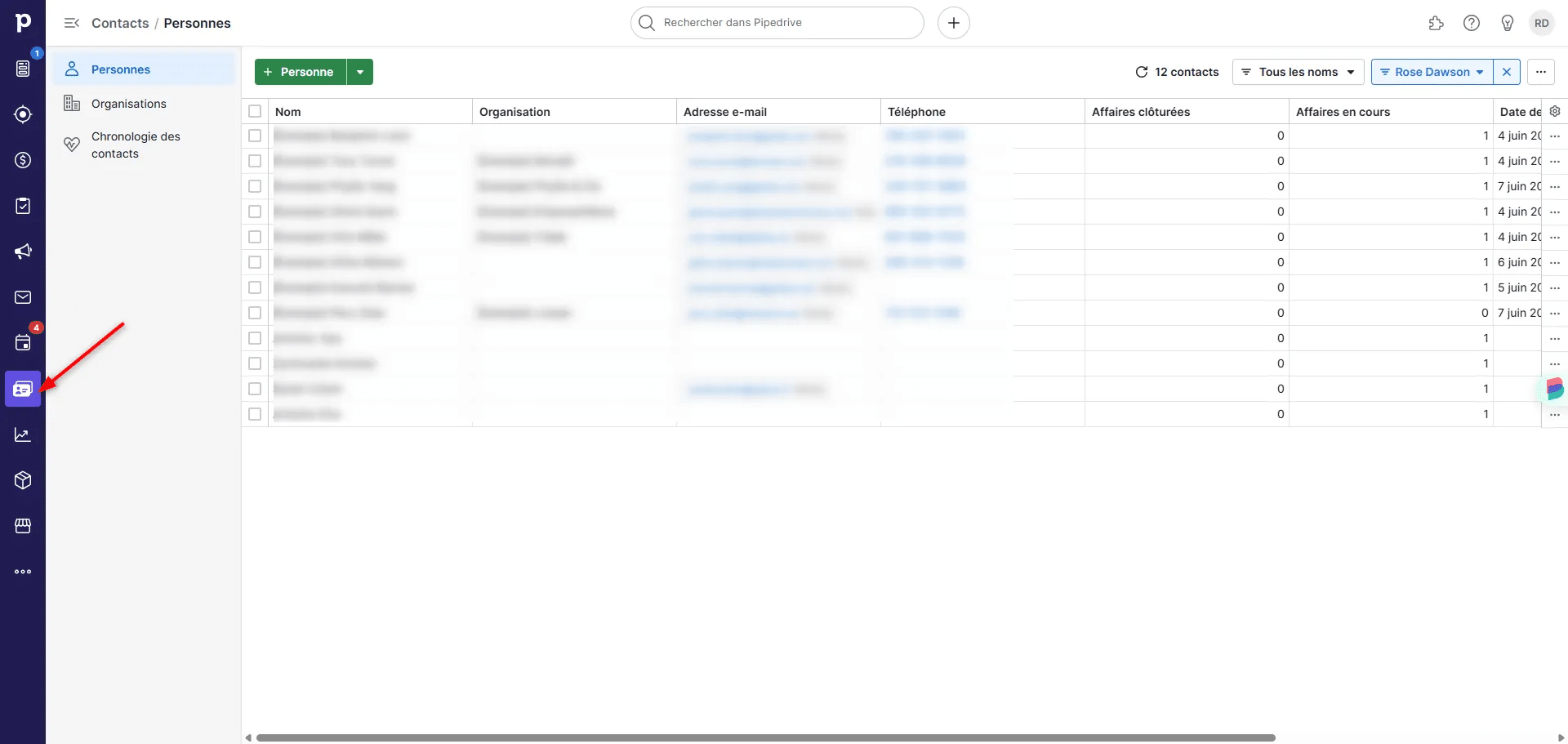Open the Leads inbox from the sidebar
This screenshot has height=744, width=1568.
click(22, 69)
